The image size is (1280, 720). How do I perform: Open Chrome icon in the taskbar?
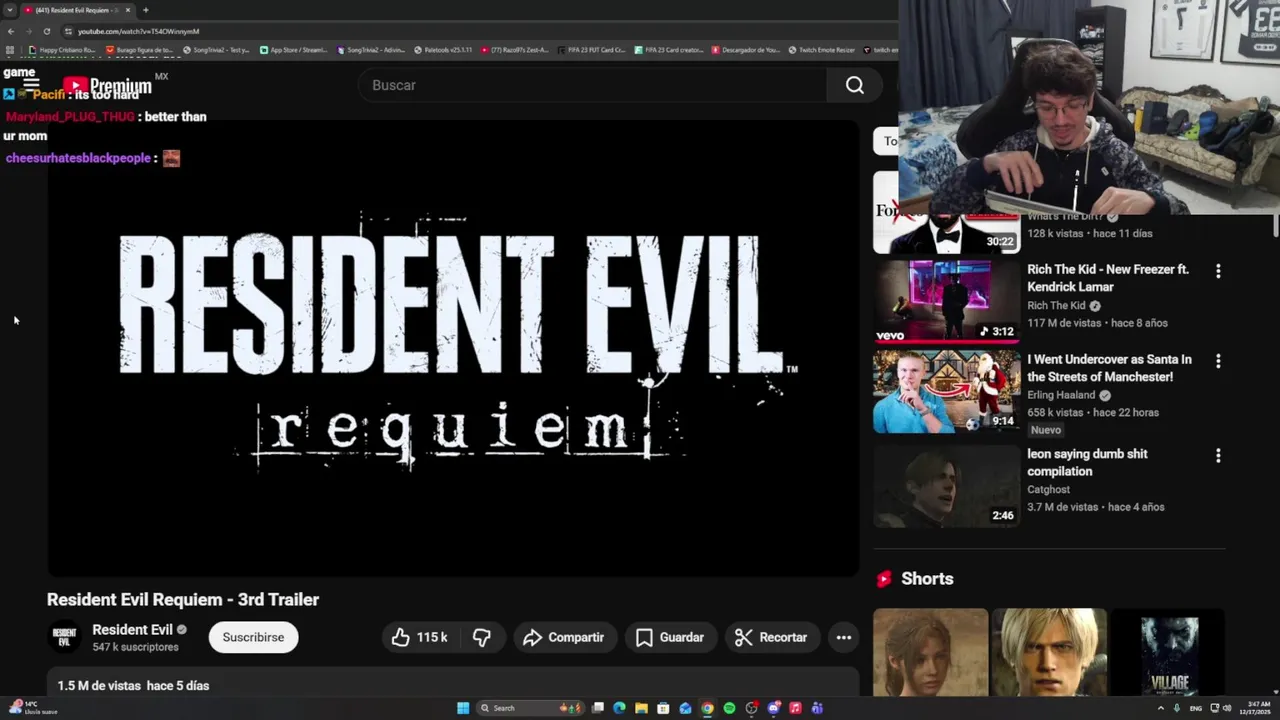(x=707, y=708)
